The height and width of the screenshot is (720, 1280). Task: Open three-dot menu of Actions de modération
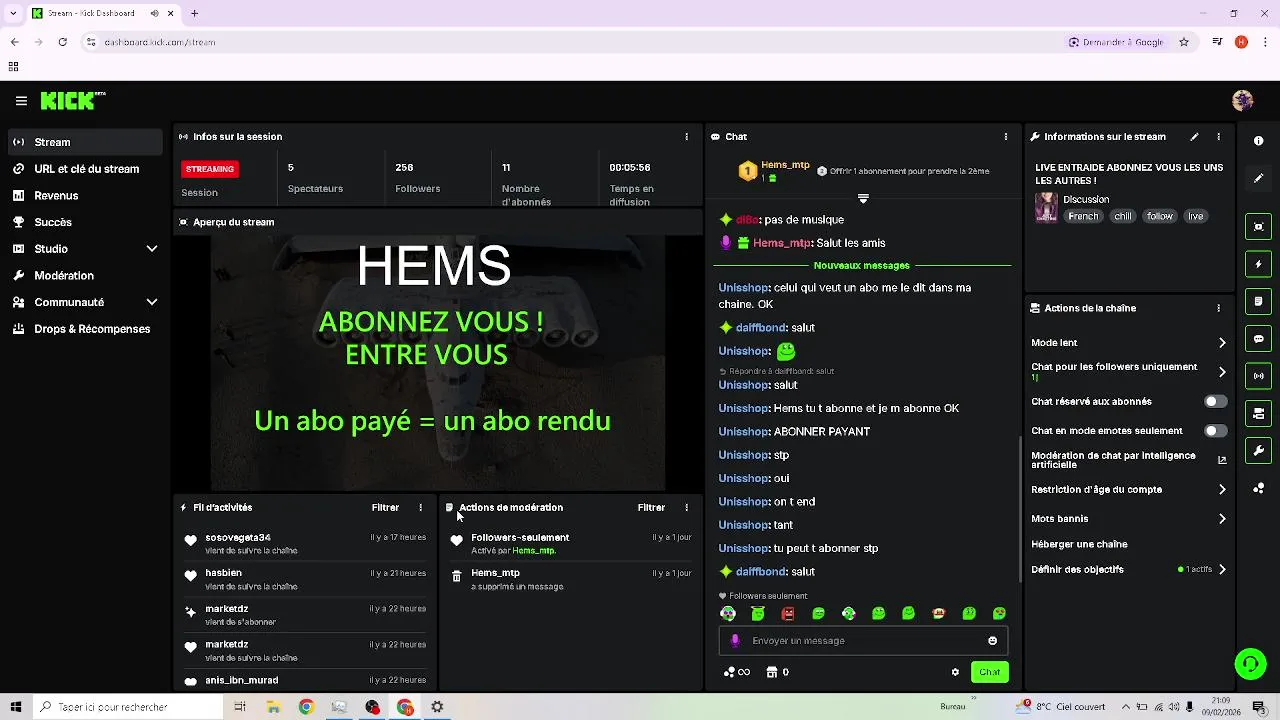click(x=686, y=508)
